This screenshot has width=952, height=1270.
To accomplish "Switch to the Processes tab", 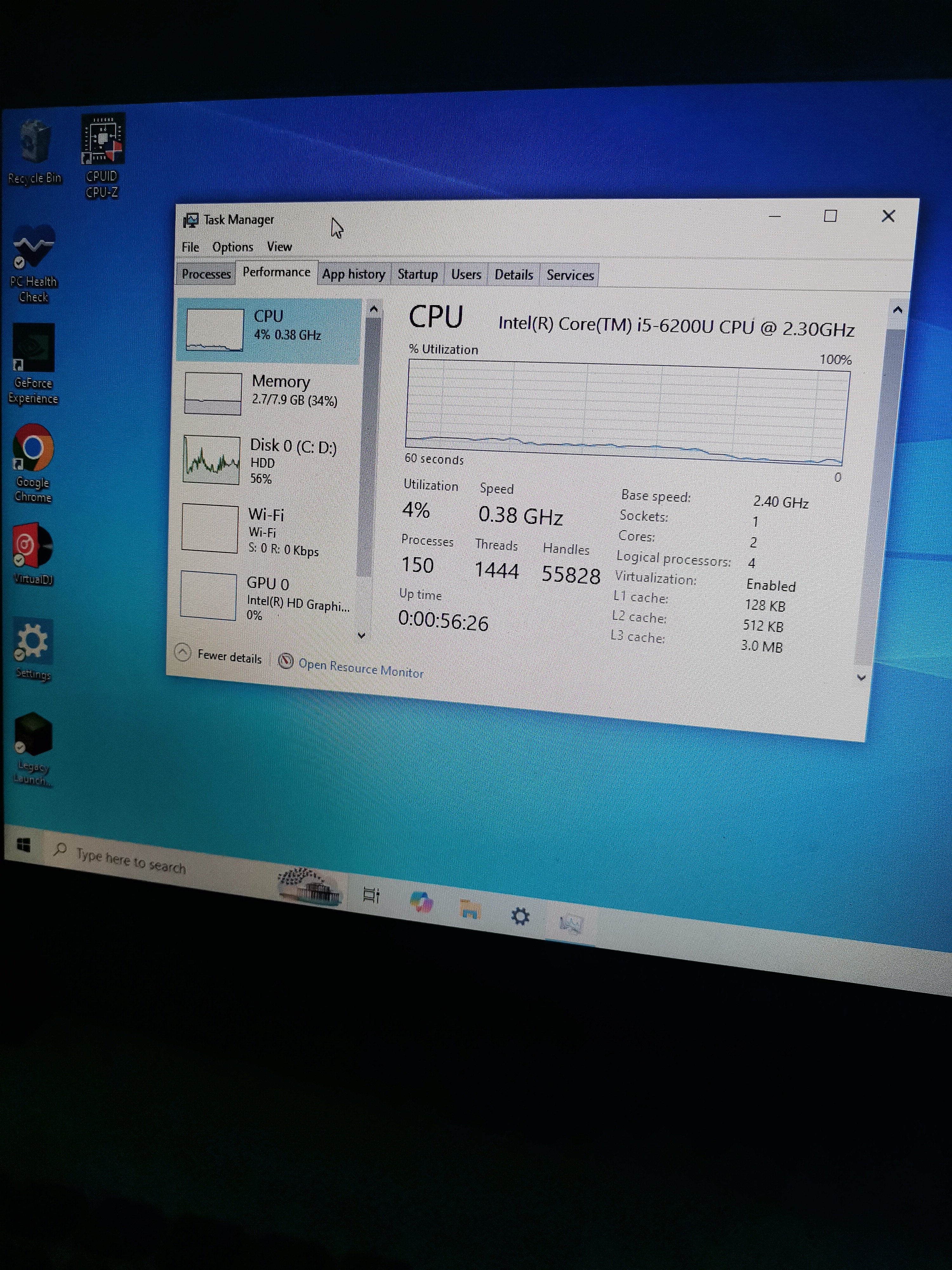I will click(206, 274).
